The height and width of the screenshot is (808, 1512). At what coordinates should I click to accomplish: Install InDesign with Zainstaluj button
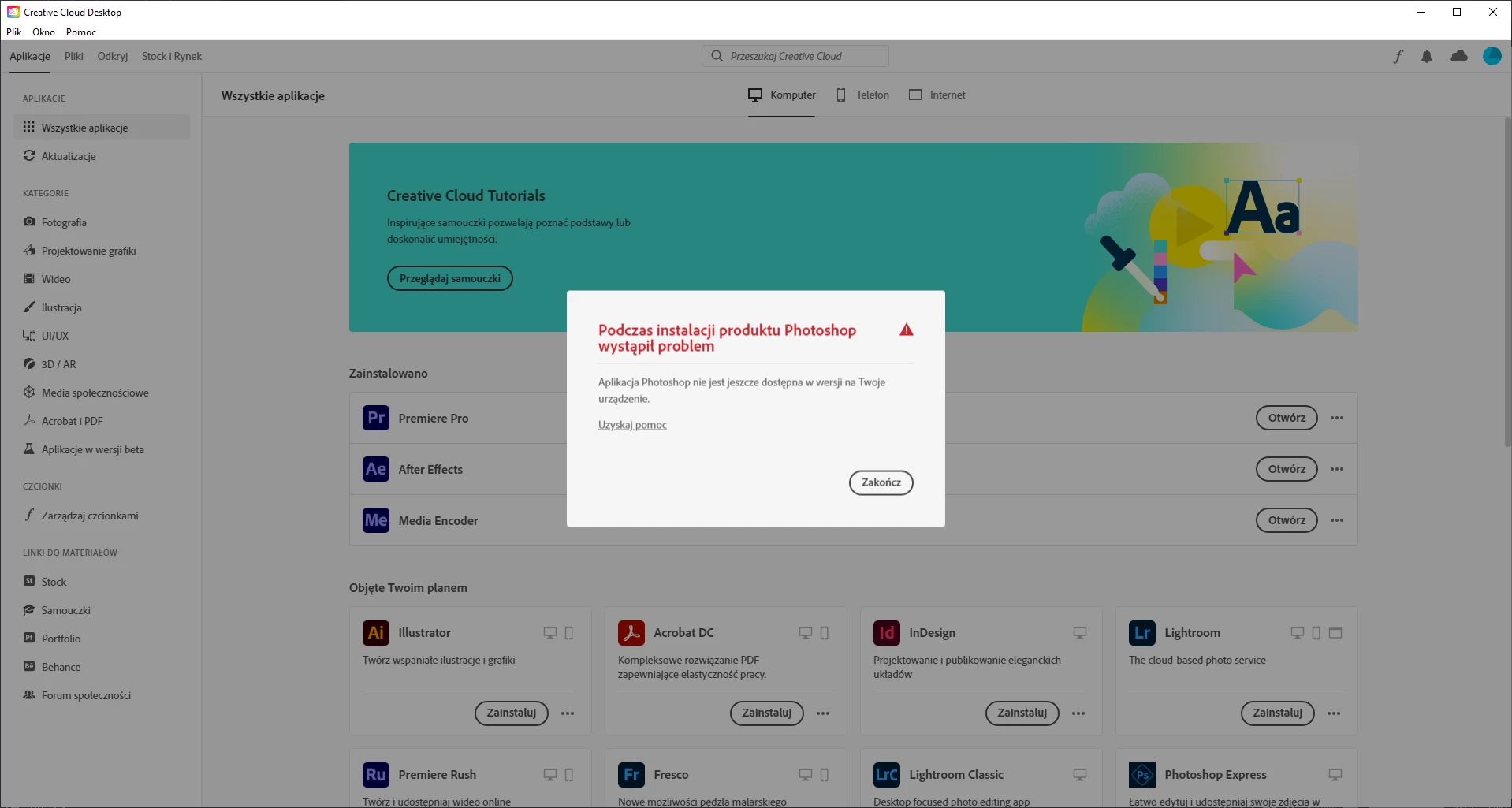click(x=1022, y=713)
